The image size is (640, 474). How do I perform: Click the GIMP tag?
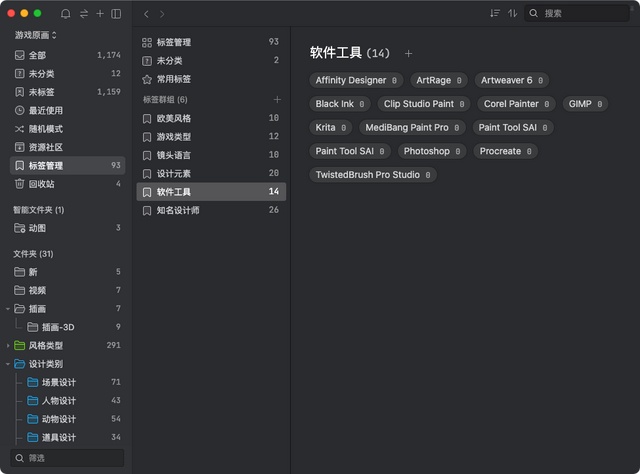coord(585,104)
